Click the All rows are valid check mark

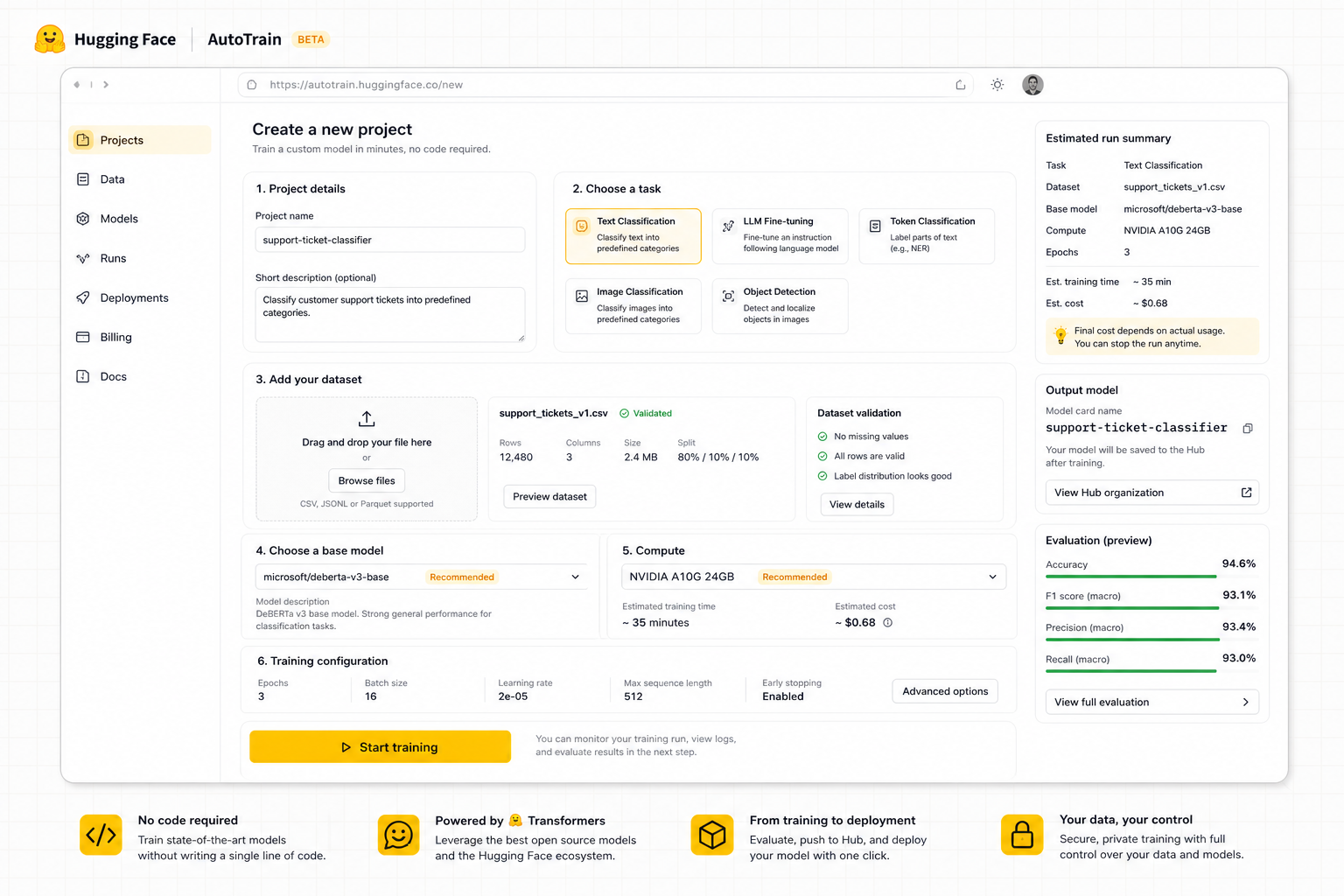[822, 456]
